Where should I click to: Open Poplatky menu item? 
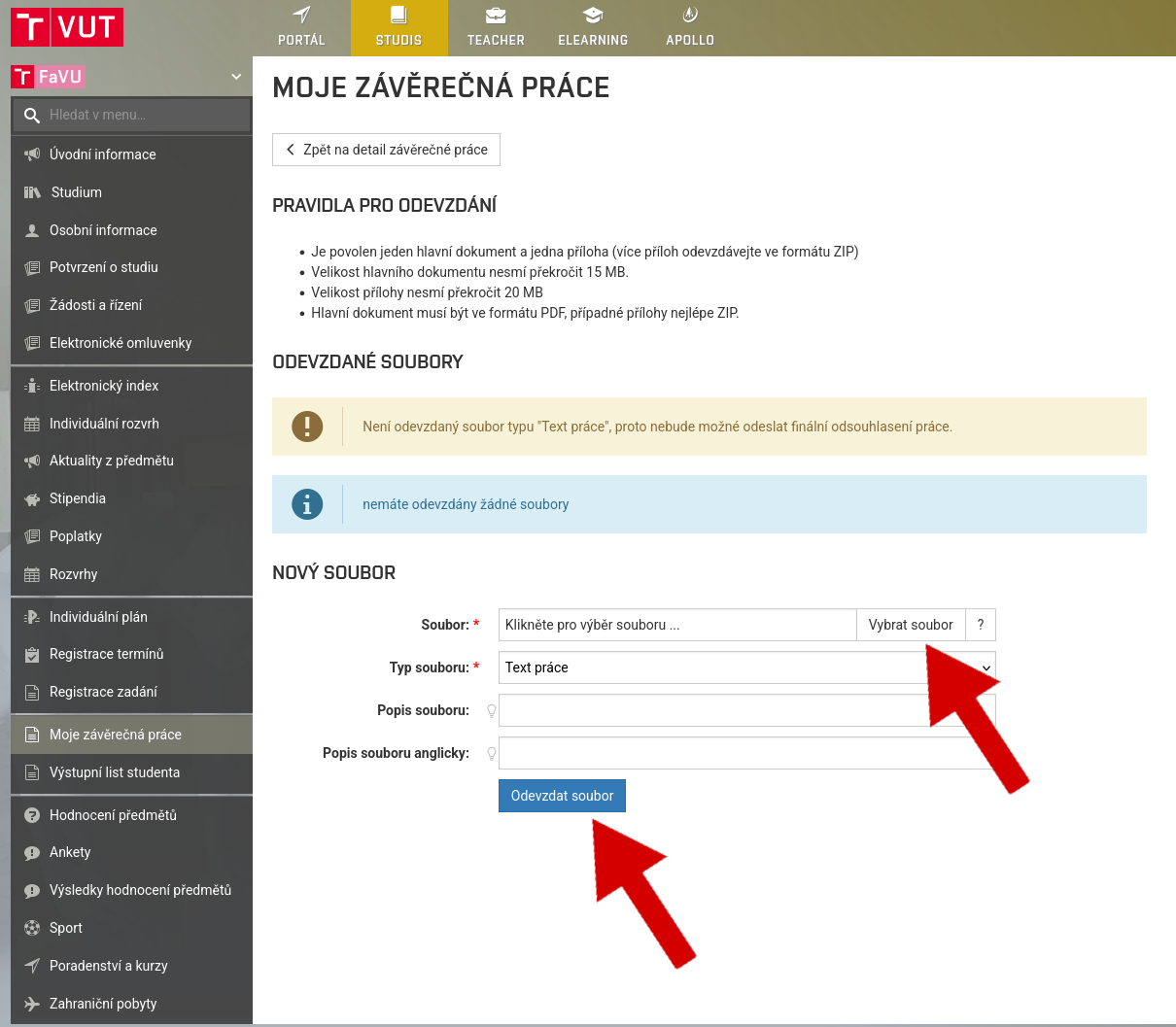pyautogui.click(x=131, y=536)
